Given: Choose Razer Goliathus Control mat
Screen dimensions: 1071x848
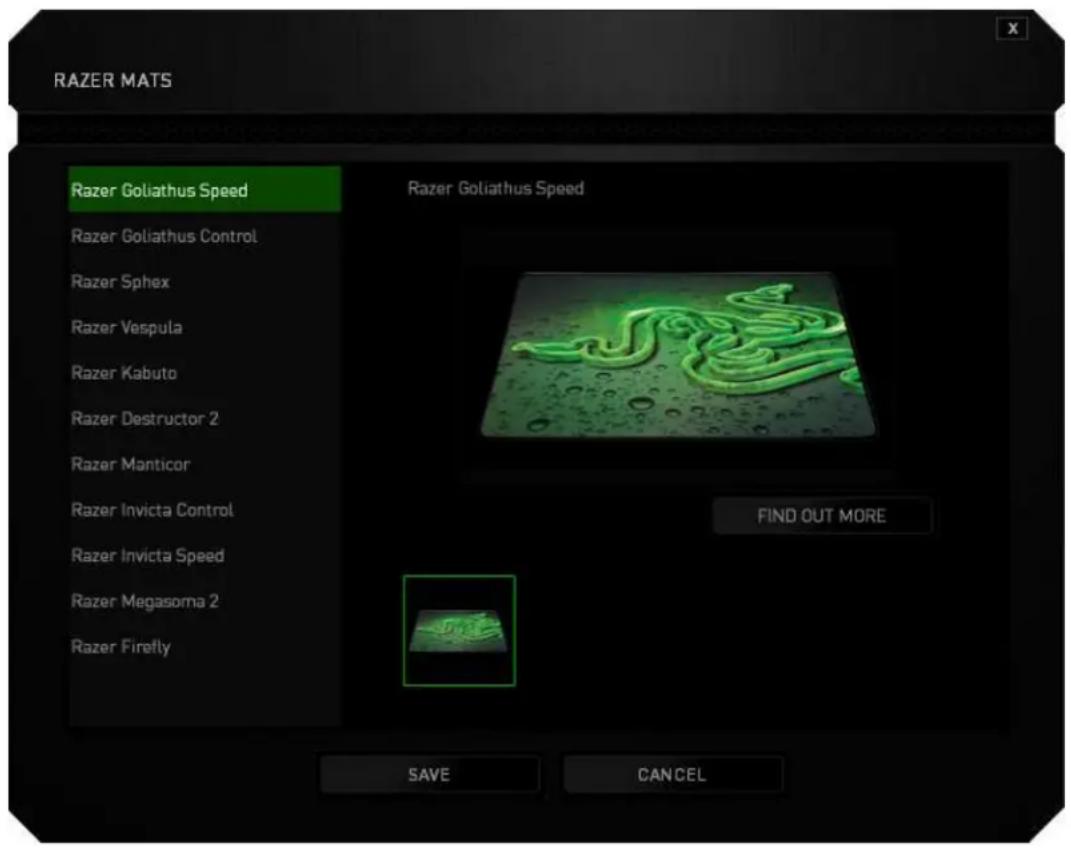Looking at the screenshot, I should (x=205, y=236).
